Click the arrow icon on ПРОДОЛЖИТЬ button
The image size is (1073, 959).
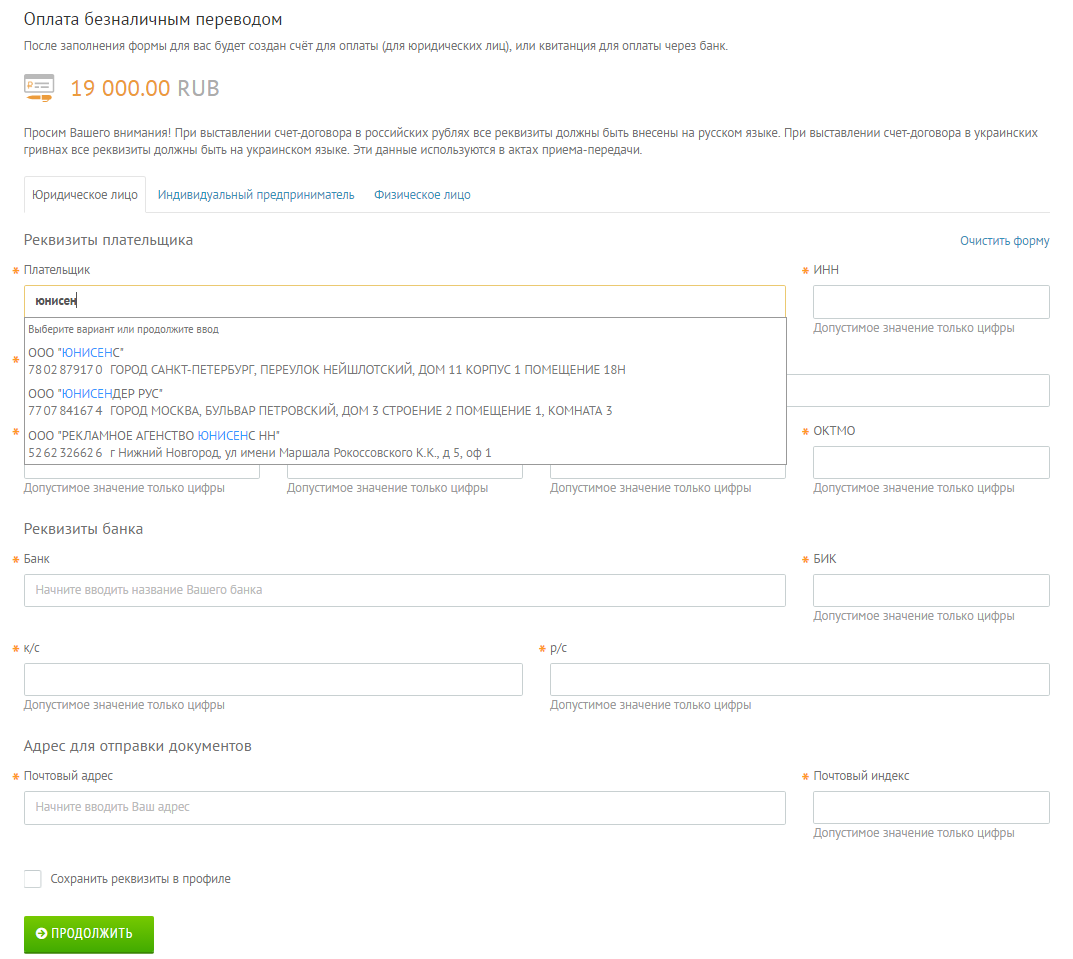[x=41, y=934]
